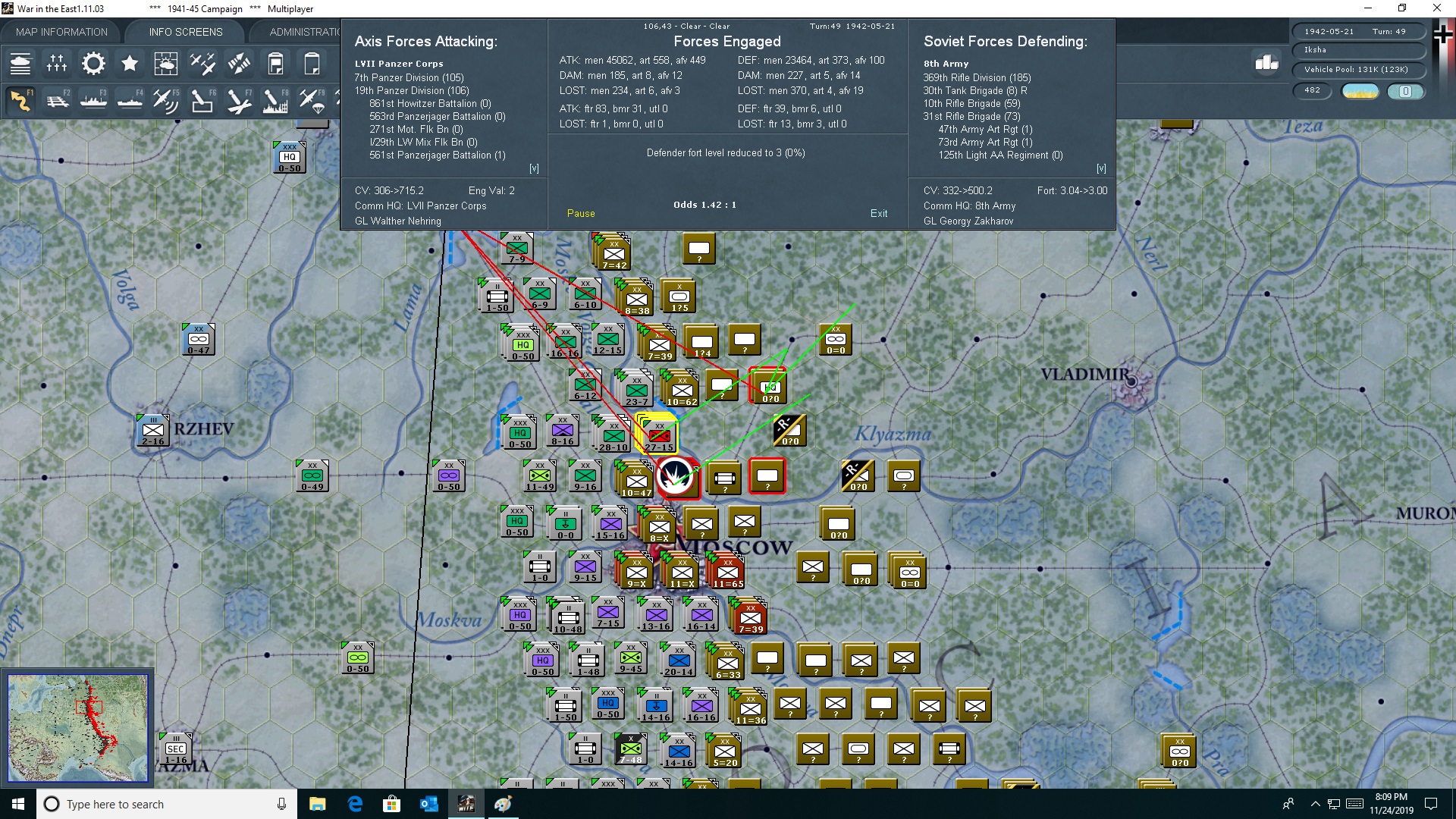Click the minimap overview of the front
The width and height of the screenshot is (1456, 819).
77,728
